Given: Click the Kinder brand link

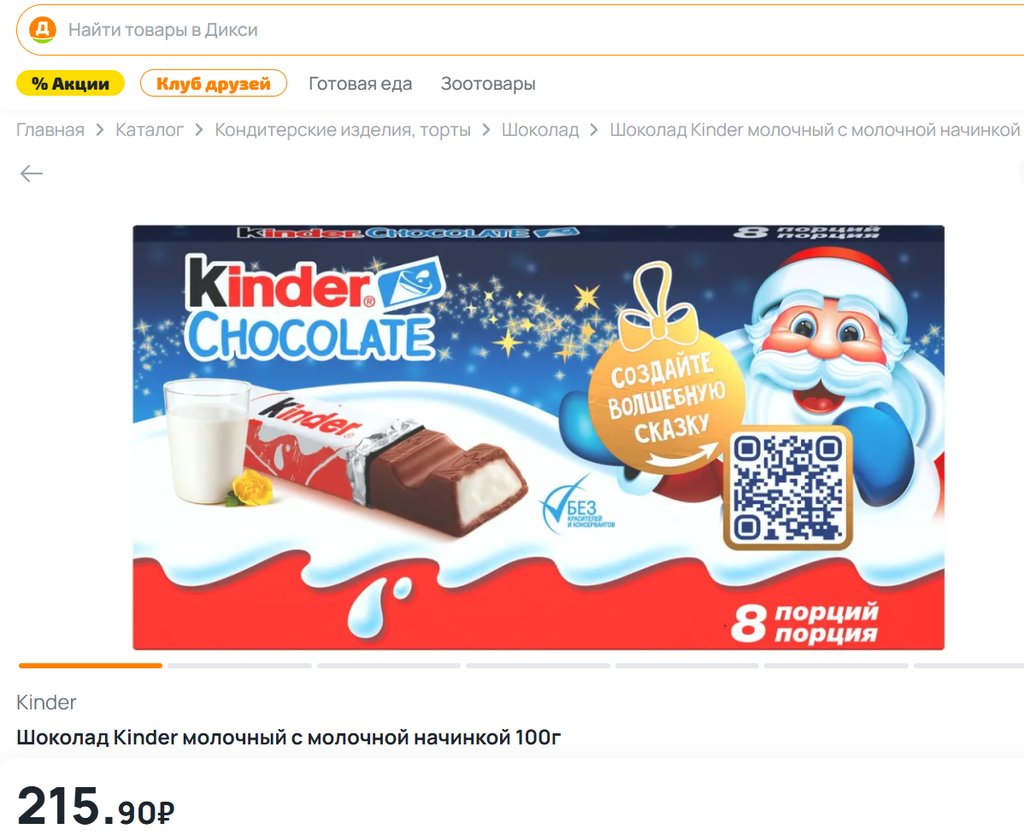Looking at the screenshot, I should tap(46, 702).
